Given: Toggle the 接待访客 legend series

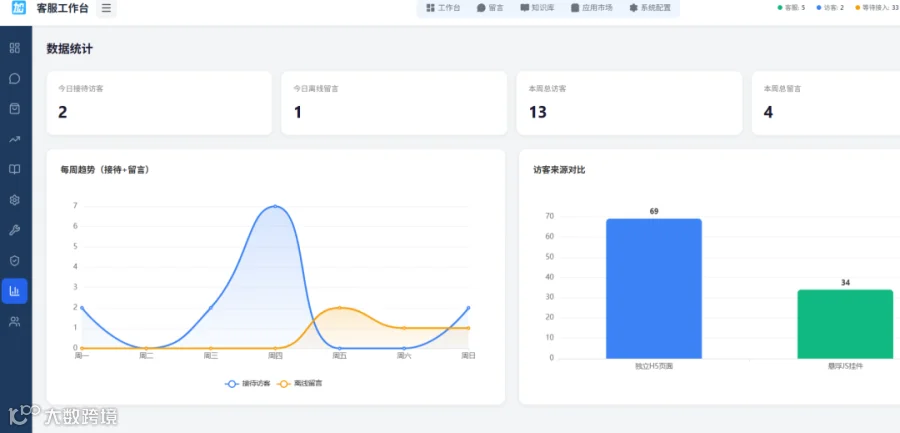Looking at the screenshot, I should click(x=249, y=383).
